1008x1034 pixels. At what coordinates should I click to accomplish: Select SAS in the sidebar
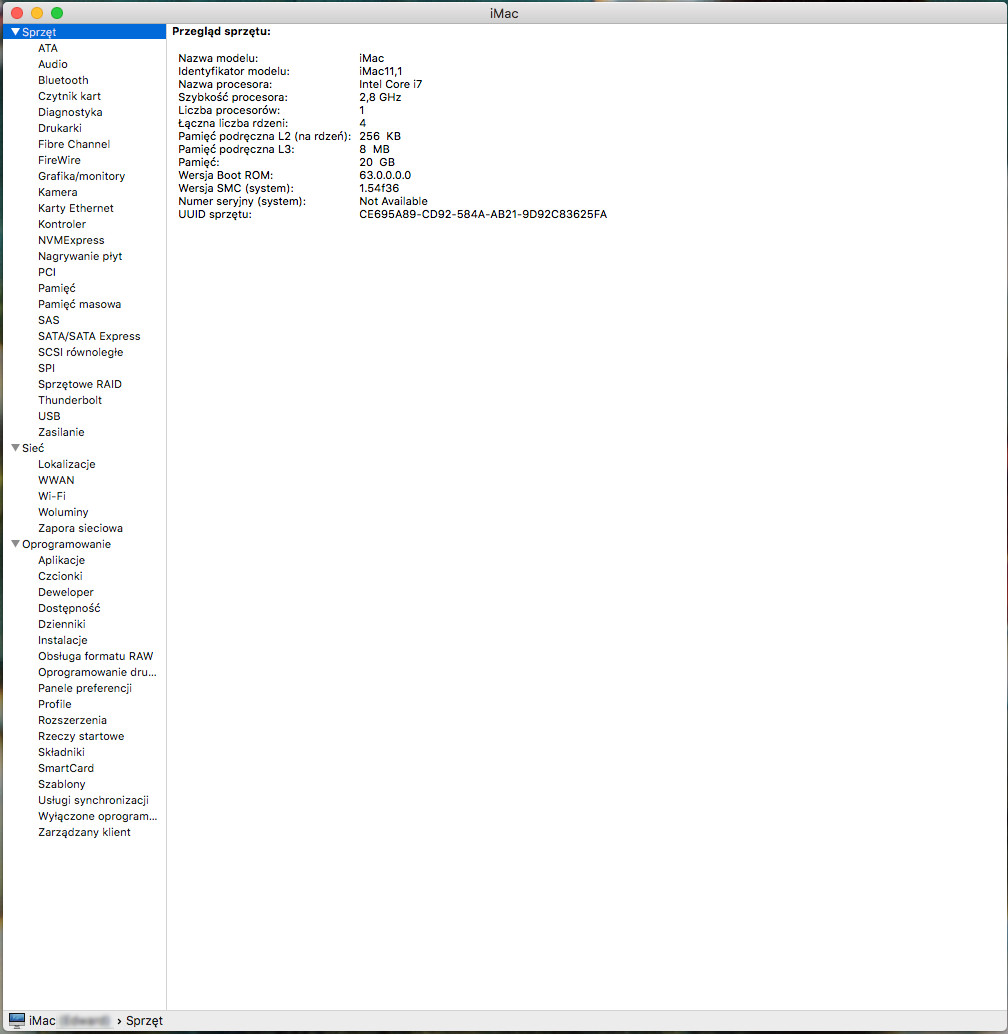click(49, 320)
